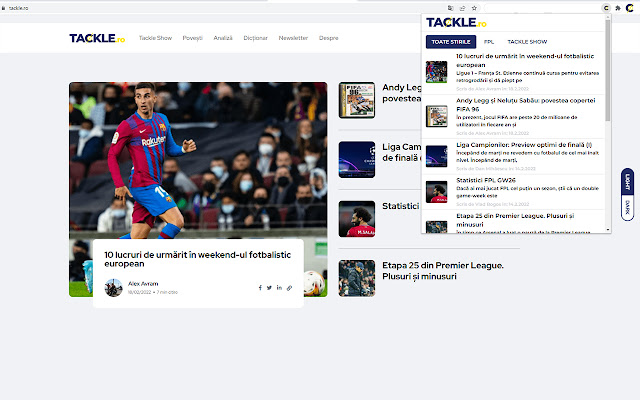Open popup story '10 lucruri de urmărit în weekend-ul'
The image size is (640, 400).
coord(525,60)
